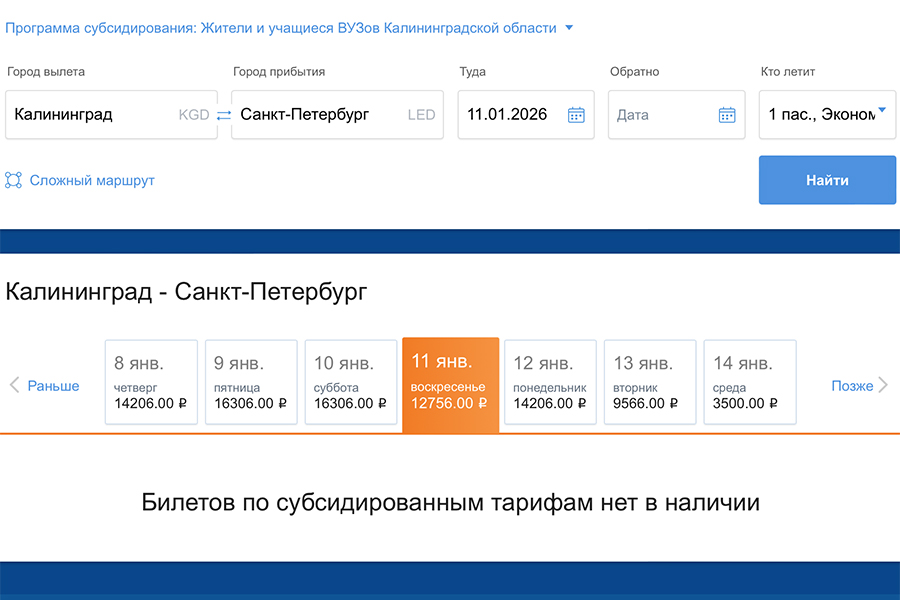Image resolution: width=900 pixels, height=600 pixels.
Task: Open the calendar icon in the Туда field
Action: point(576,114)
